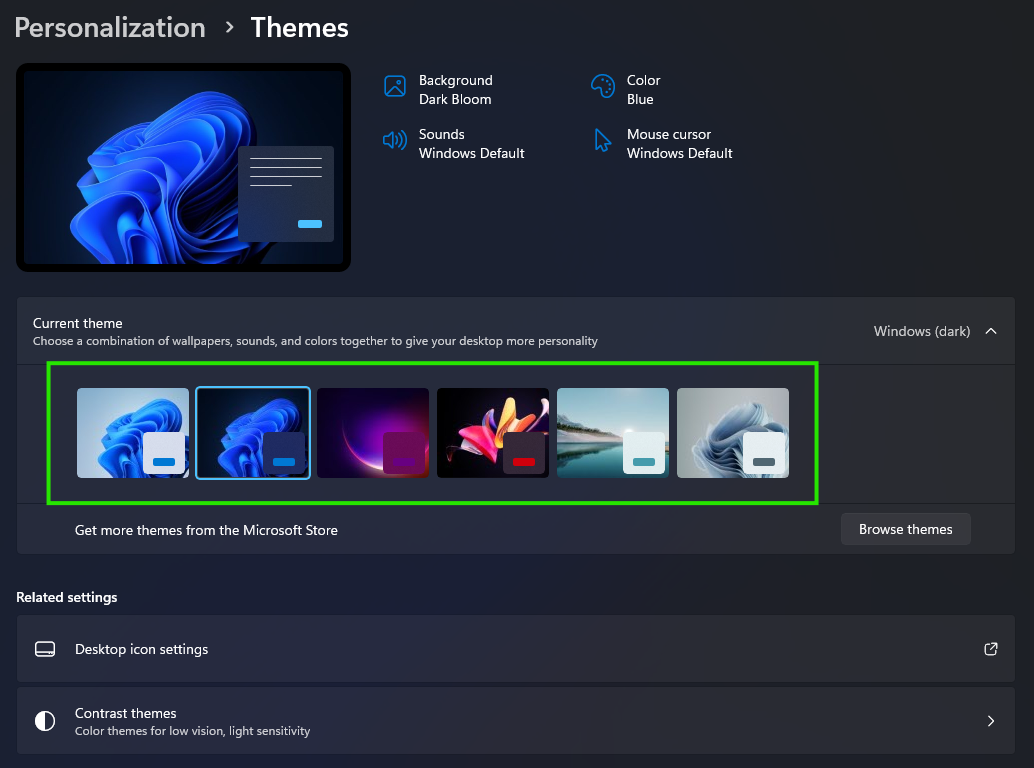The image size is (1034, 768).
Task: Click Windows Default under Mouse cursor
Action: [679, 154]
